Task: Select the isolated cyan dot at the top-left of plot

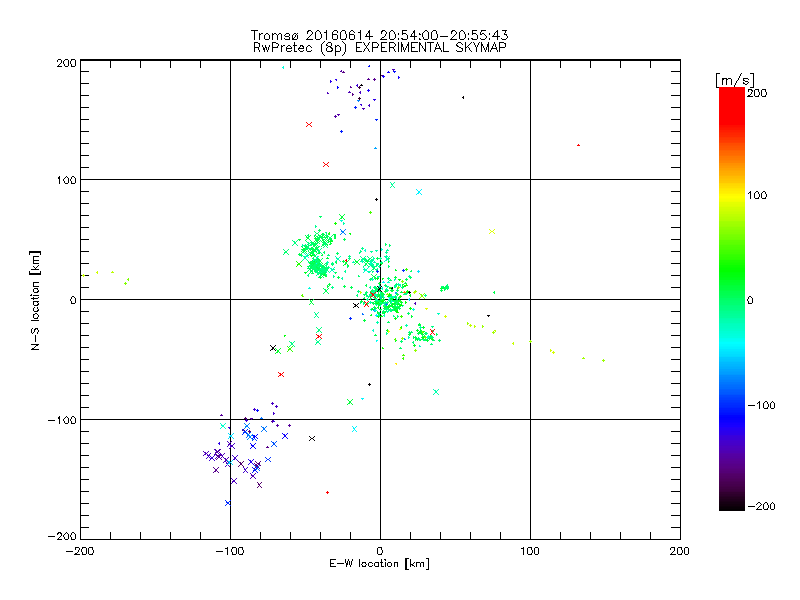Action: [283, 67]
